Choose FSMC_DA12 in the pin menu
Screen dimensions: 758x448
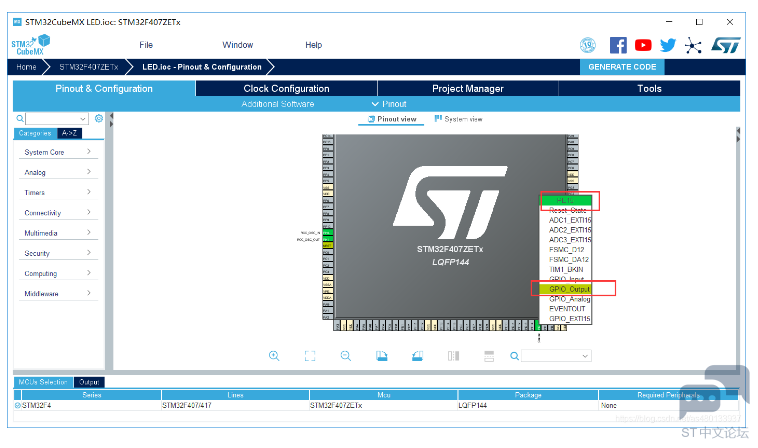click(x=566, y=260)
